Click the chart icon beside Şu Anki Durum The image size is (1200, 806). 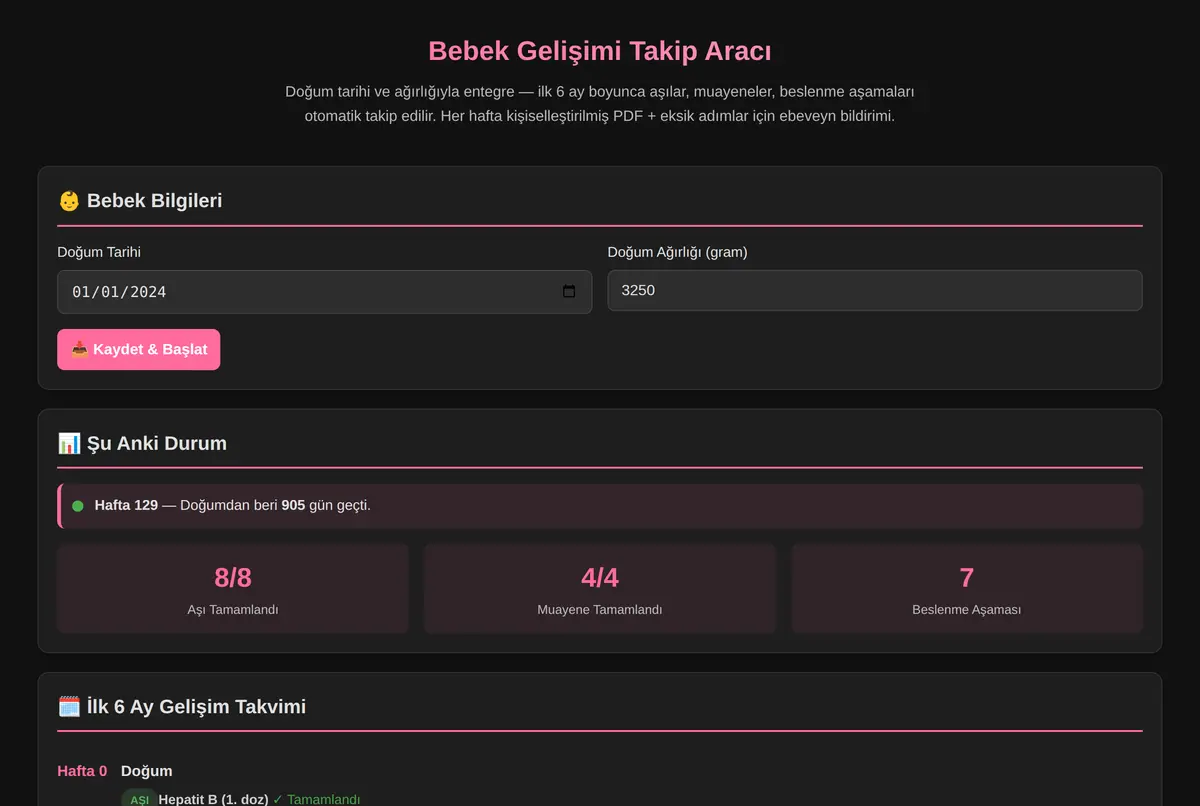point(69,443)
